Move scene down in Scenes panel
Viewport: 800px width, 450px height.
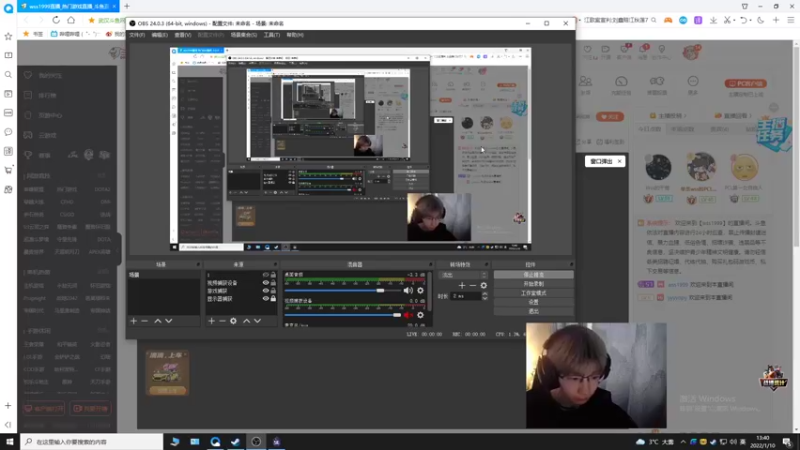click(x=168, y=321)
